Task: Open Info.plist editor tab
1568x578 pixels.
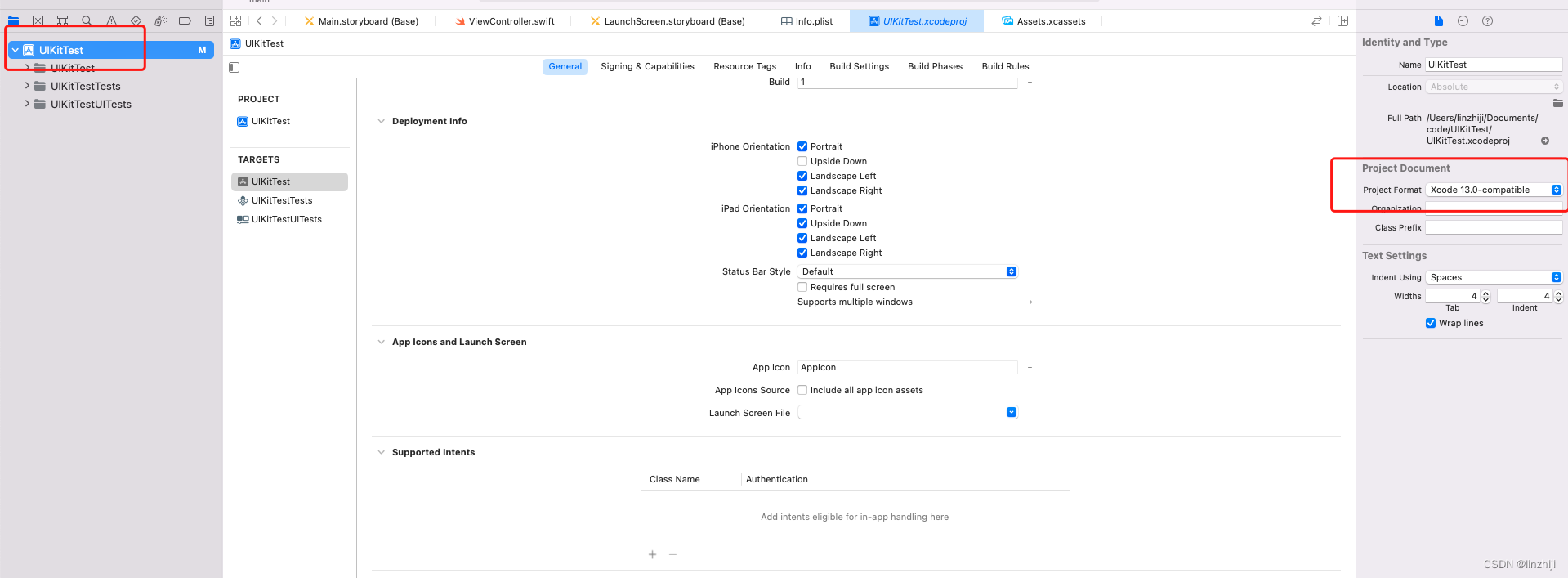Action: point(806,21)
